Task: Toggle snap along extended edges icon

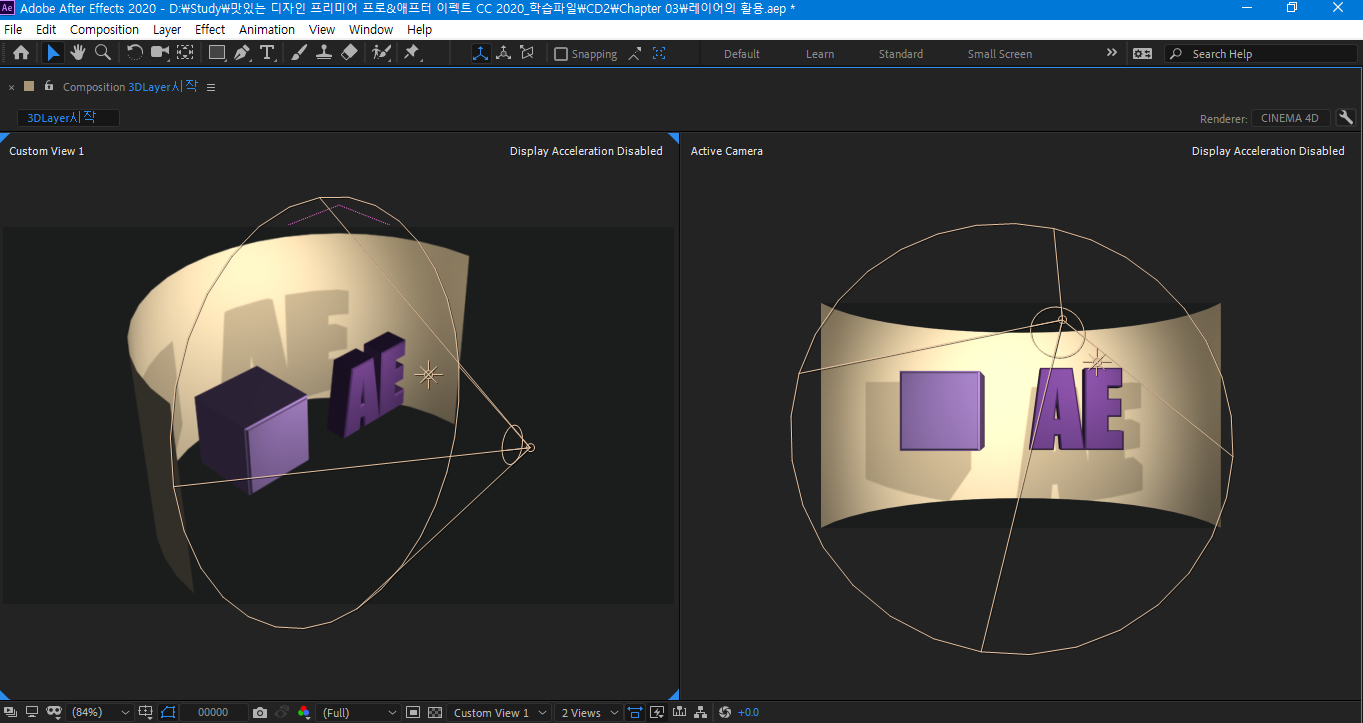Action: 635,54
